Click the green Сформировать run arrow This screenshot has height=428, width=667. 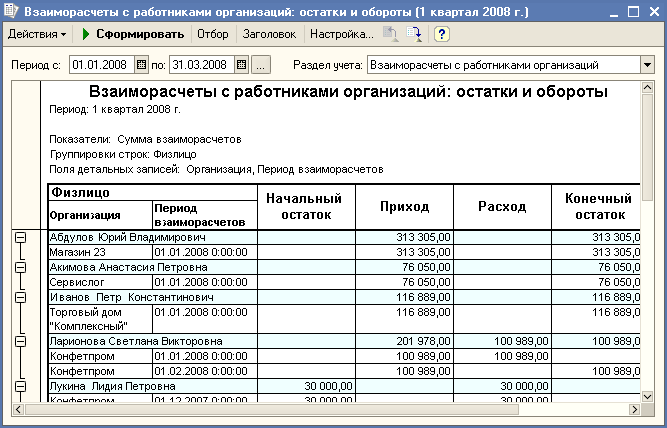click(x=87, y=34)
